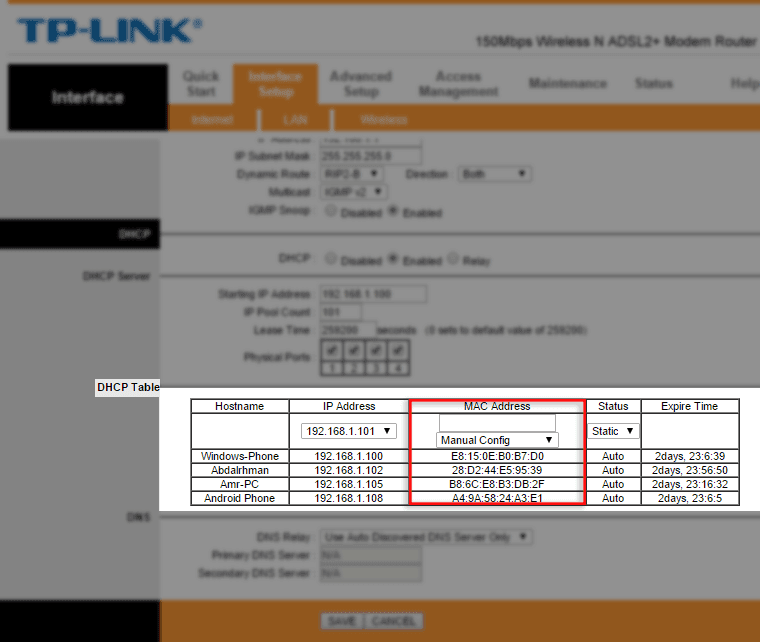Switch to the Wireless sub-tab
Image resolution: width=760 pixels, height=642 pixels.
click(383, 120)
